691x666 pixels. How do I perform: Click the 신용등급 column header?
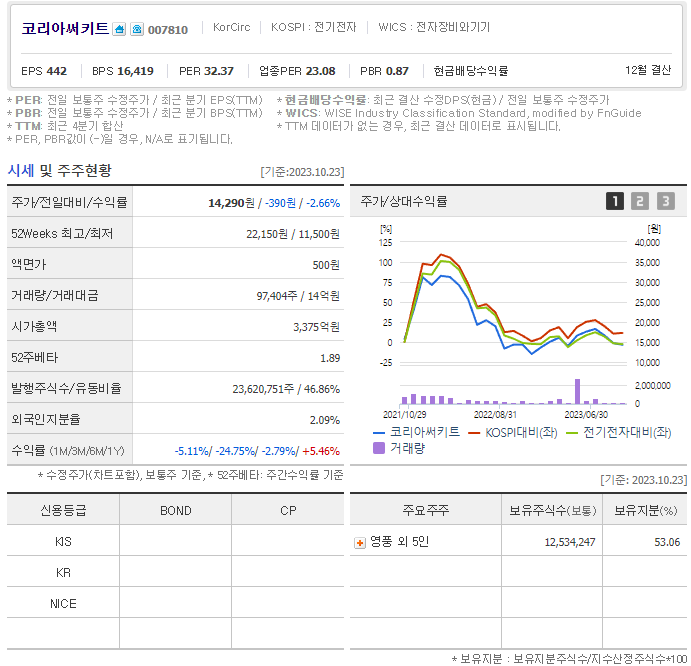(63, 510)
